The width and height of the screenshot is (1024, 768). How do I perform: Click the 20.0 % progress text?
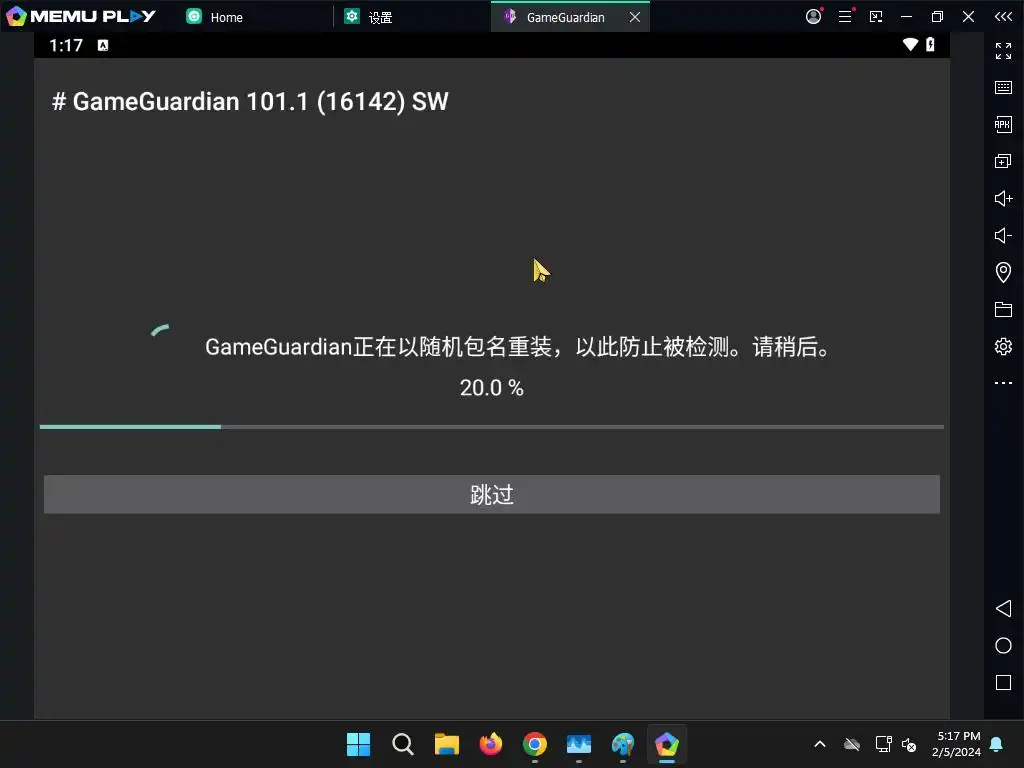tap(492, 388)
